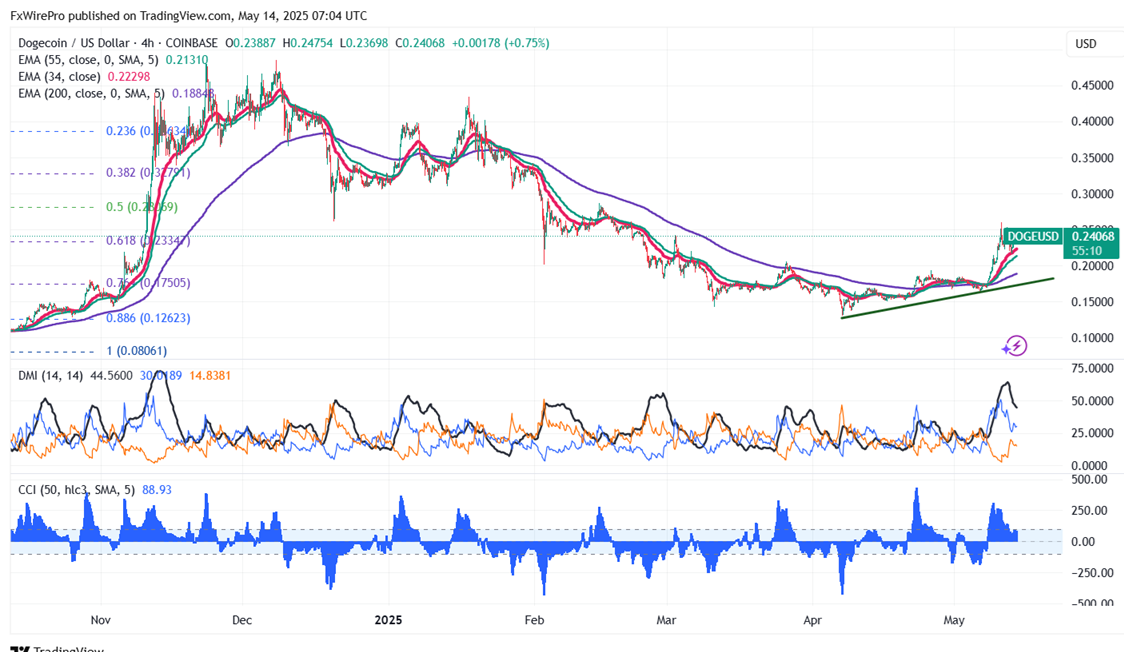Click the May label on time axis
Image resolution: width=1124 pixels, height=652 pixels.
point(954,620)
